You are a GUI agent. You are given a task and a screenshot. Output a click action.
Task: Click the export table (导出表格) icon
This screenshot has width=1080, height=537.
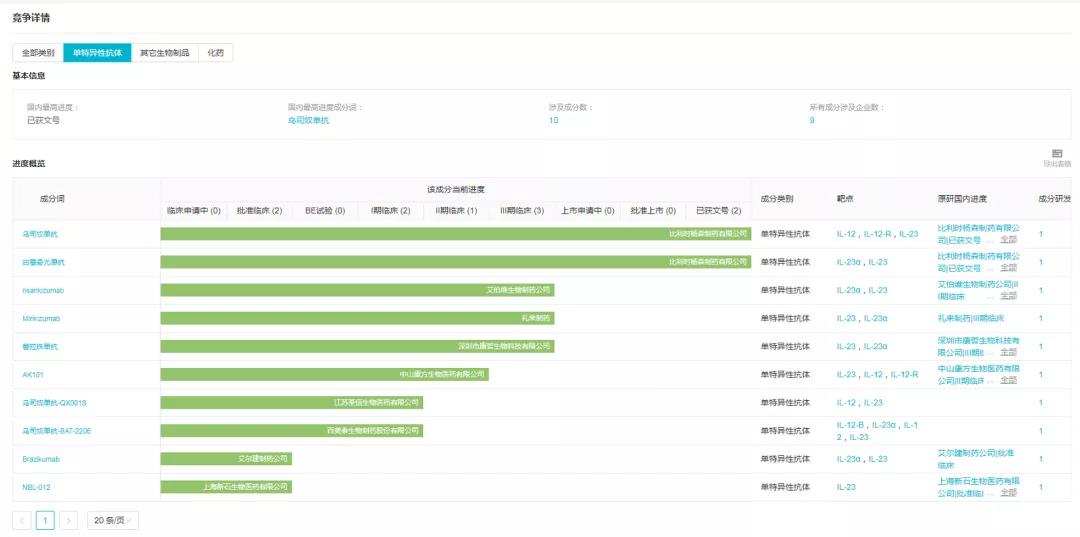[1056, 154]
